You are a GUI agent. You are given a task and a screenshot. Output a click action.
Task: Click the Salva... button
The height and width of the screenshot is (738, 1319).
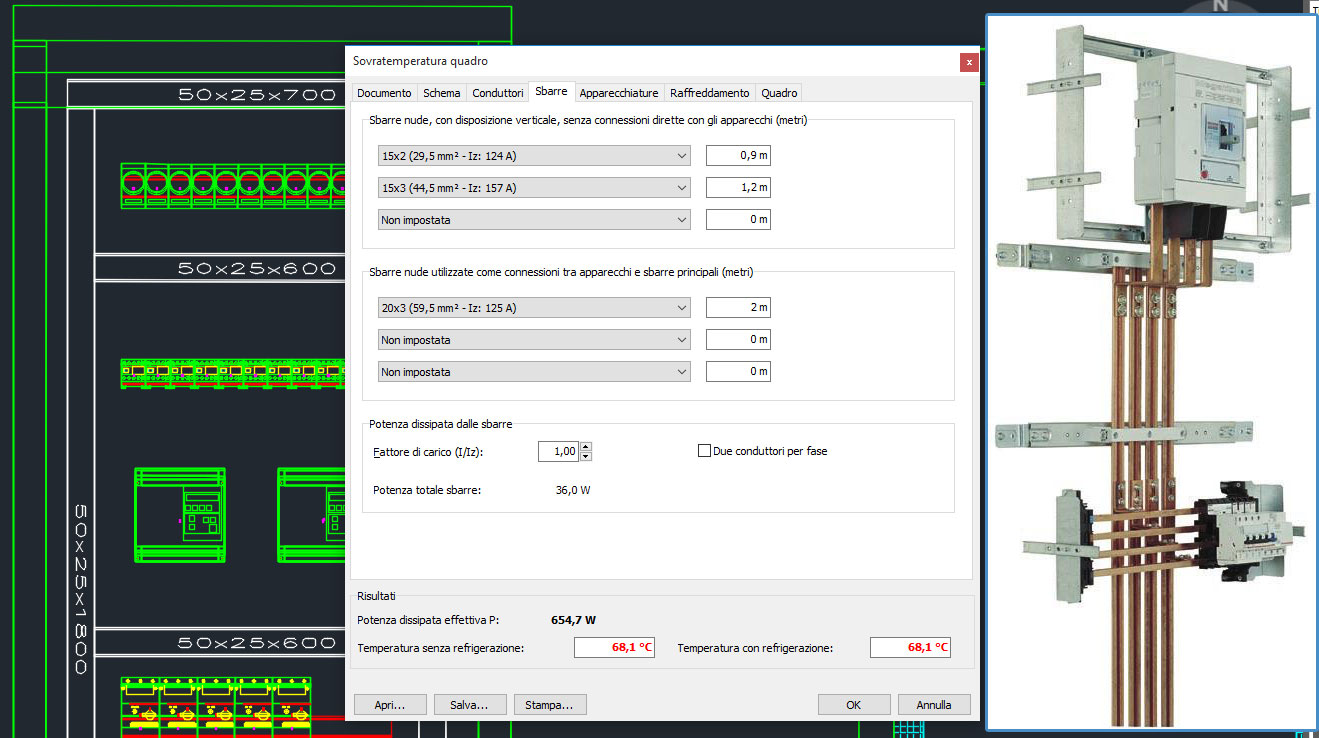click(470, 705)
